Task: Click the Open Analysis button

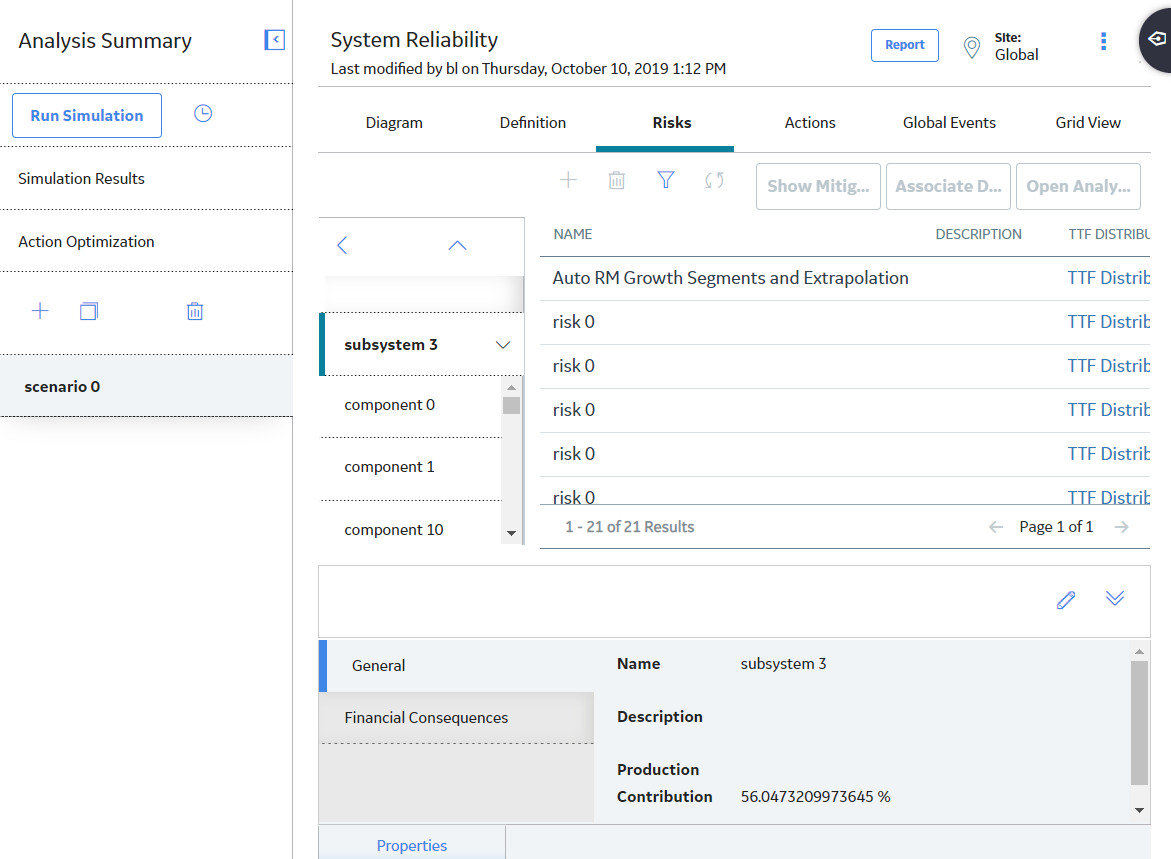Action: [x=1078, y=186]
